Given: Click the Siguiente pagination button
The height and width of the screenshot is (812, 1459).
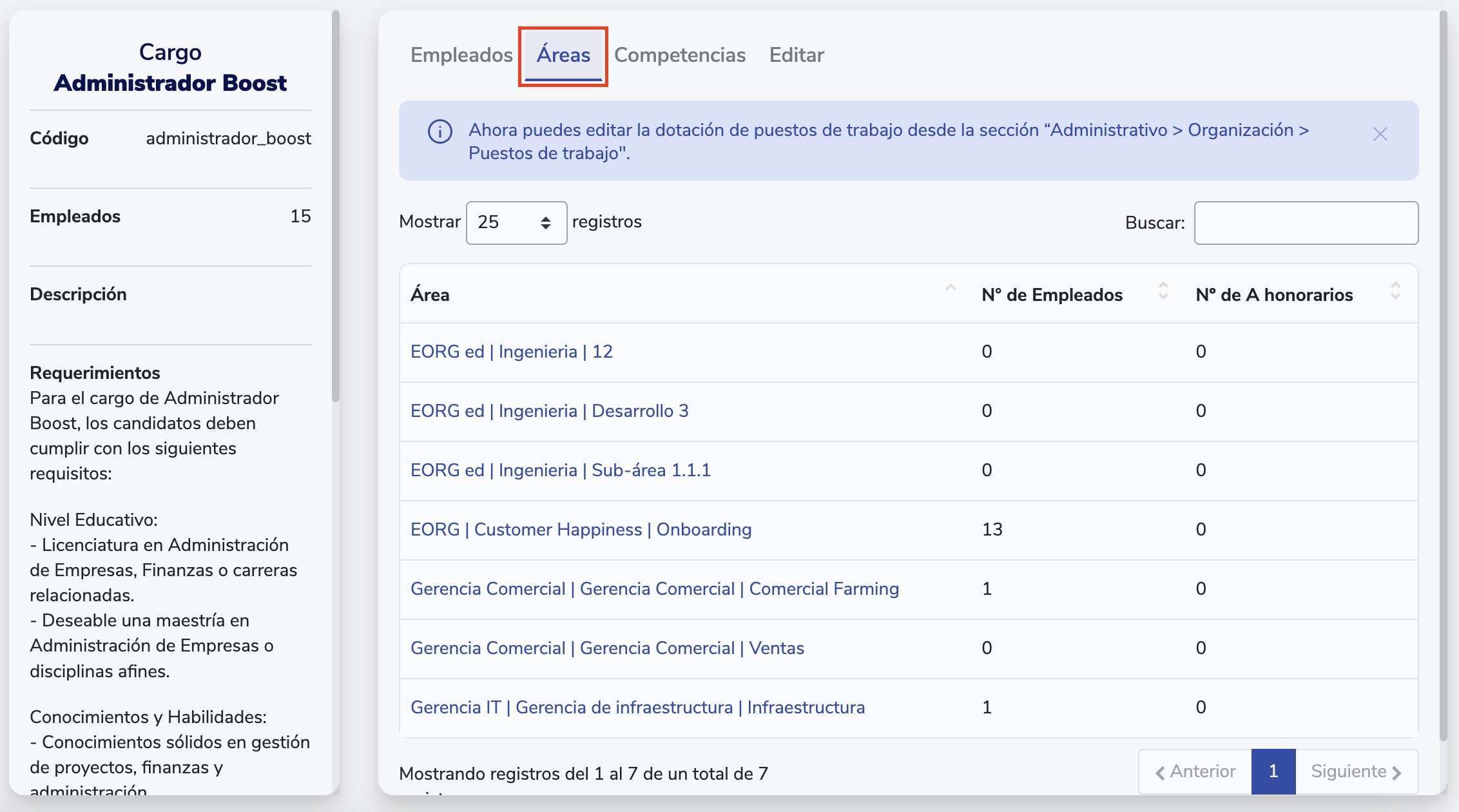Looking at the screenshot, I should click(1356, 771).
